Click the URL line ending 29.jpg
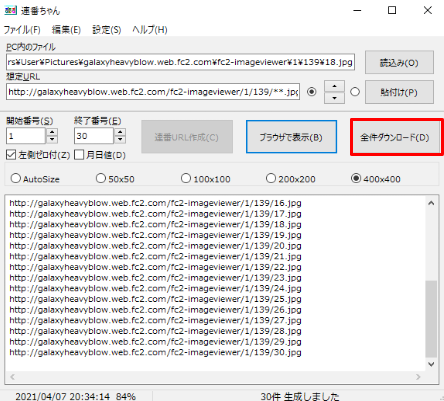 pos(155,342)
